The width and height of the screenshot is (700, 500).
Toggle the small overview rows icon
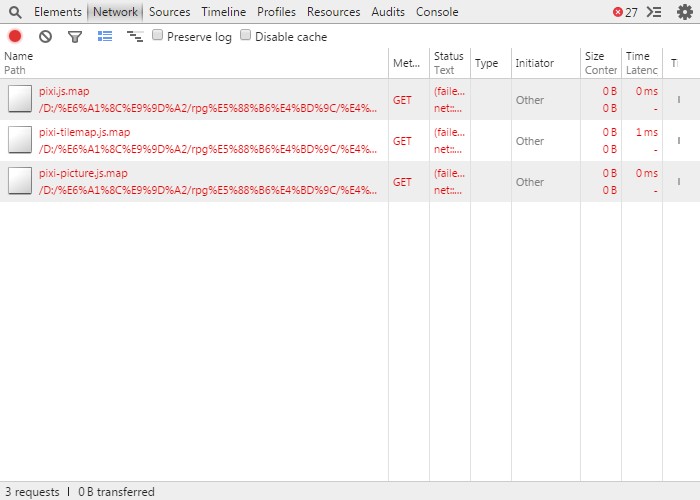[x=135, y=36]
